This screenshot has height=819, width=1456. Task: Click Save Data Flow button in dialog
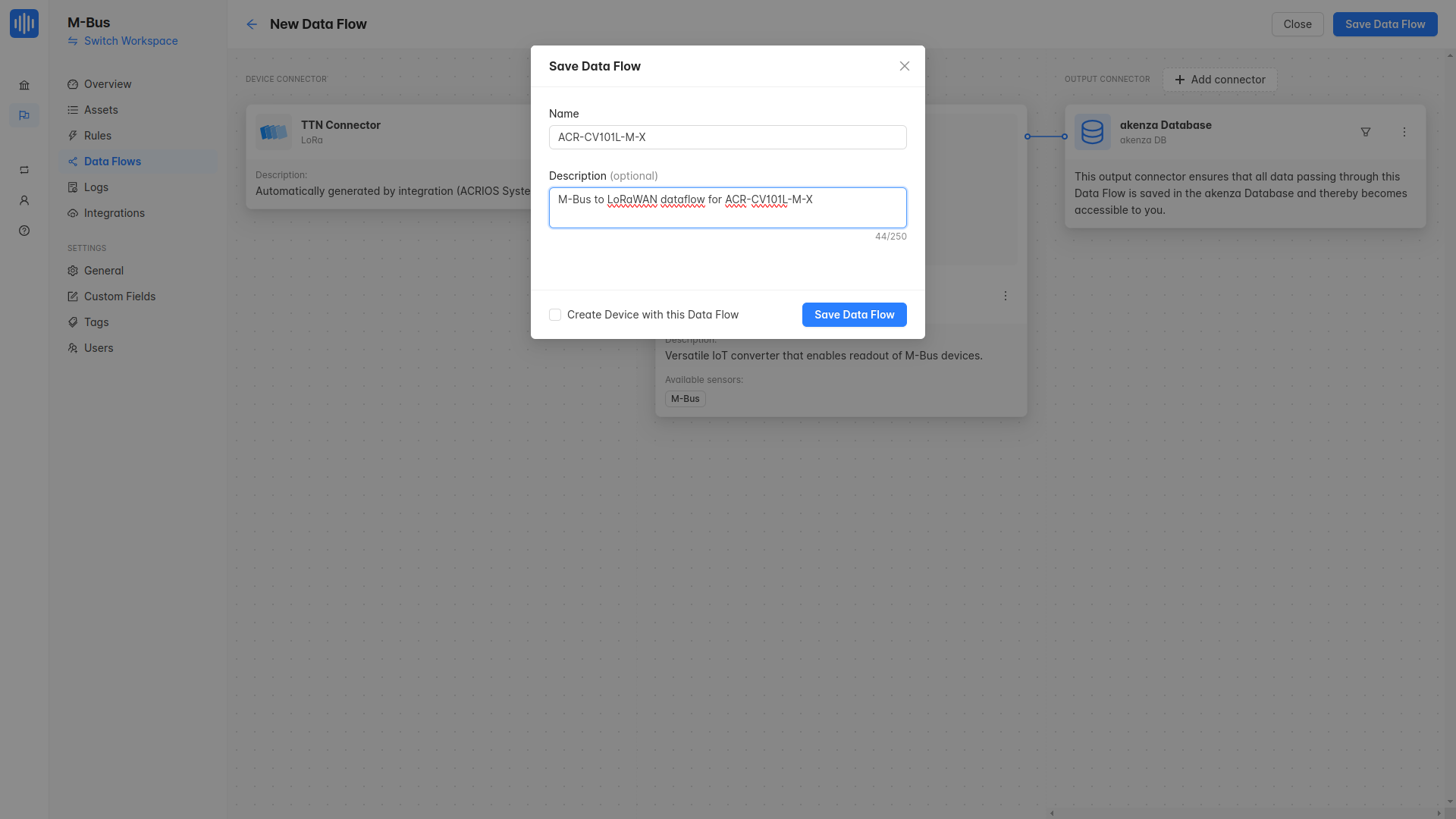pyautogui.click(x=854, y=315)
